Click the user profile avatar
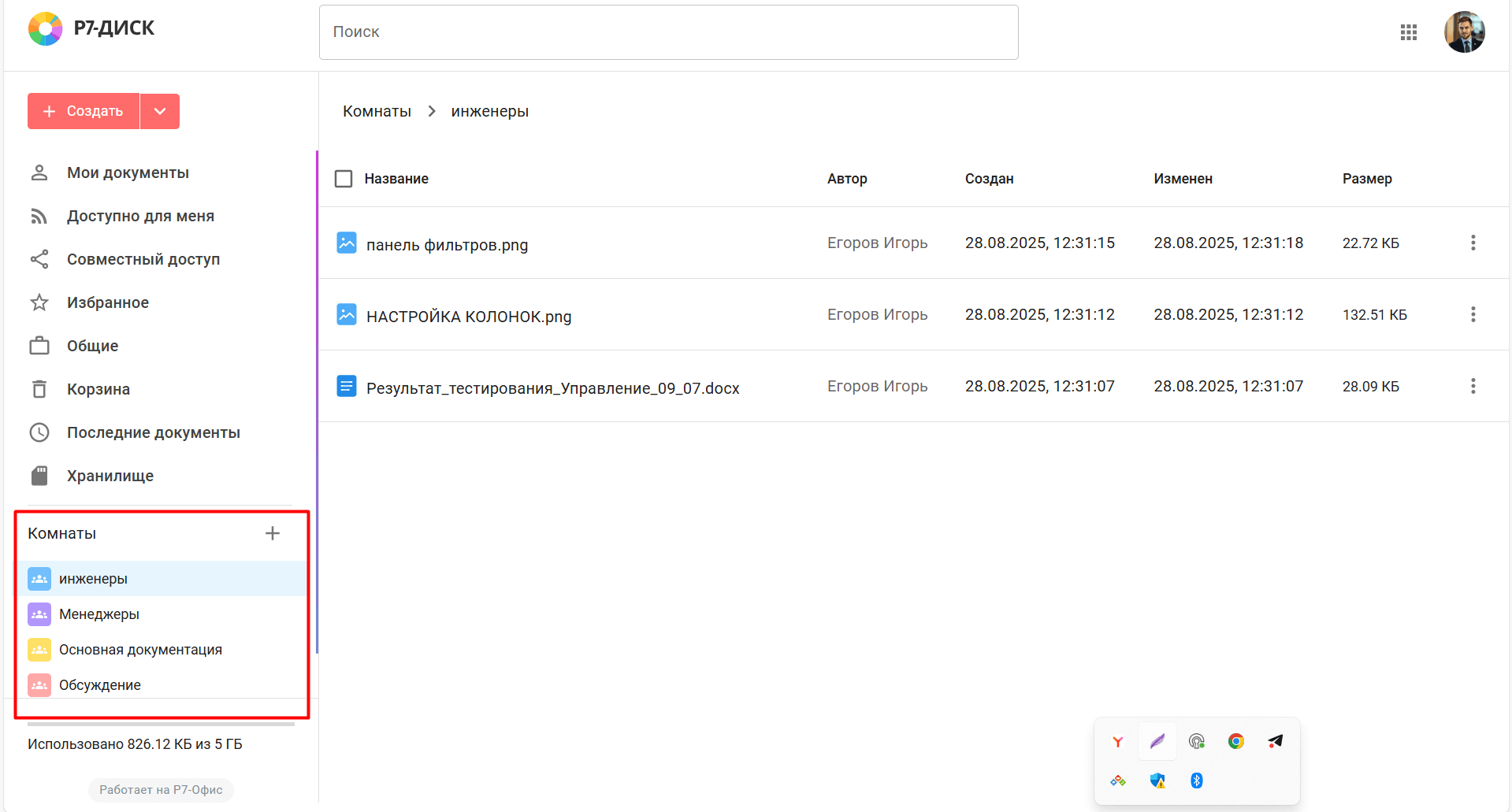This screenshot has height=812, width=1512. [x=1464, y=32]
